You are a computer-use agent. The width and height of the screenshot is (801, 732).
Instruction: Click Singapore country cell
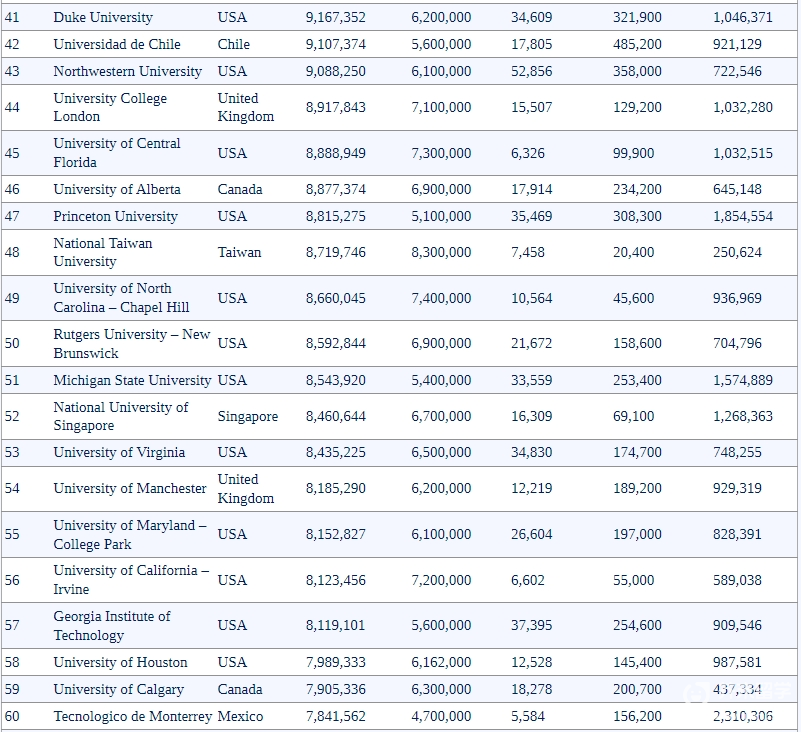point(248,416)
